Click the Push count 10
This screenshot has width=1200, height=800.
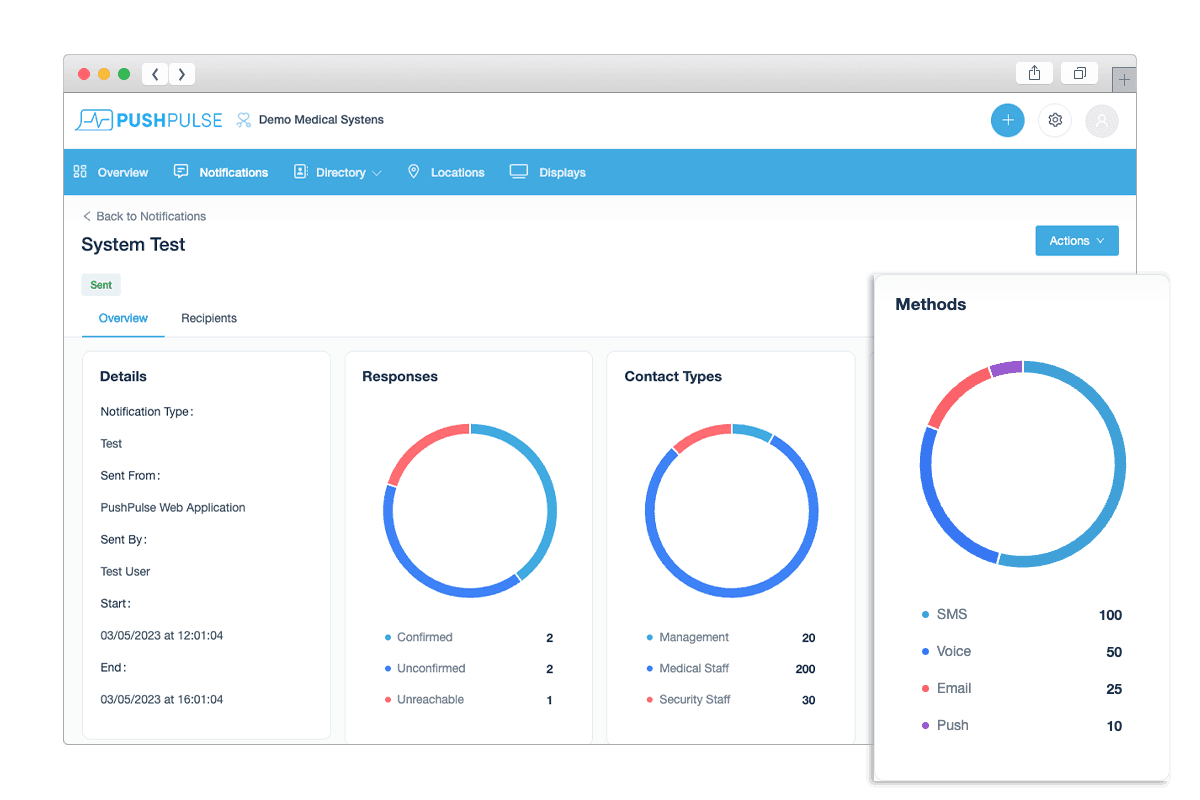tap(1114, 726)
